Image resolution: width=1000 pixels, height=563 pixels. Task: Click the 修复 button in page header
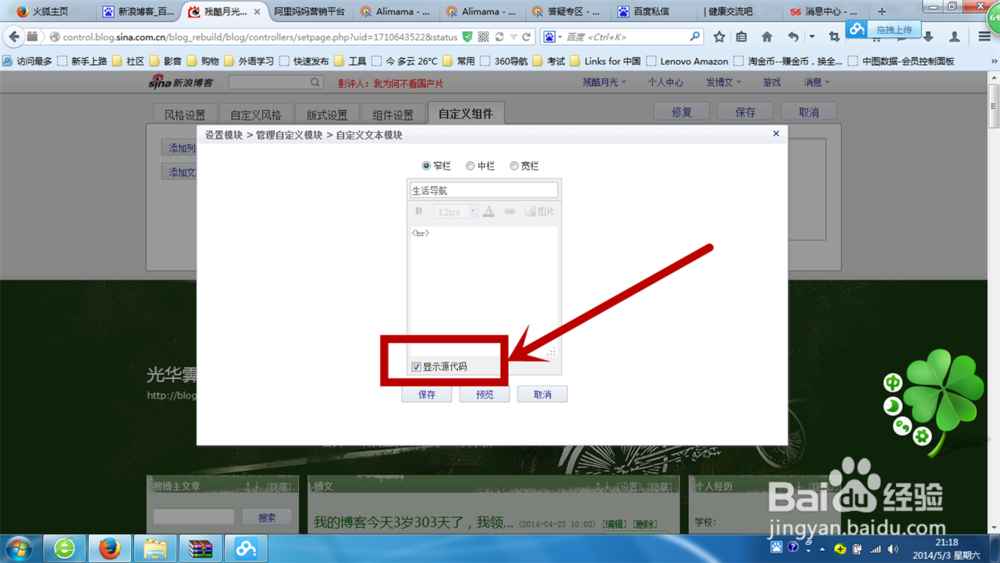point(682,112)
